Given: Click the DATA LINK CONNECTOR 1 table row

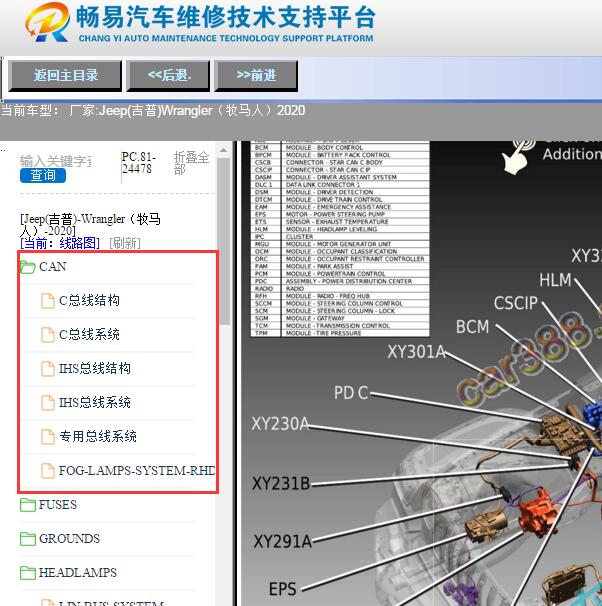Looking at the screenshot, I should coord(340,185).
